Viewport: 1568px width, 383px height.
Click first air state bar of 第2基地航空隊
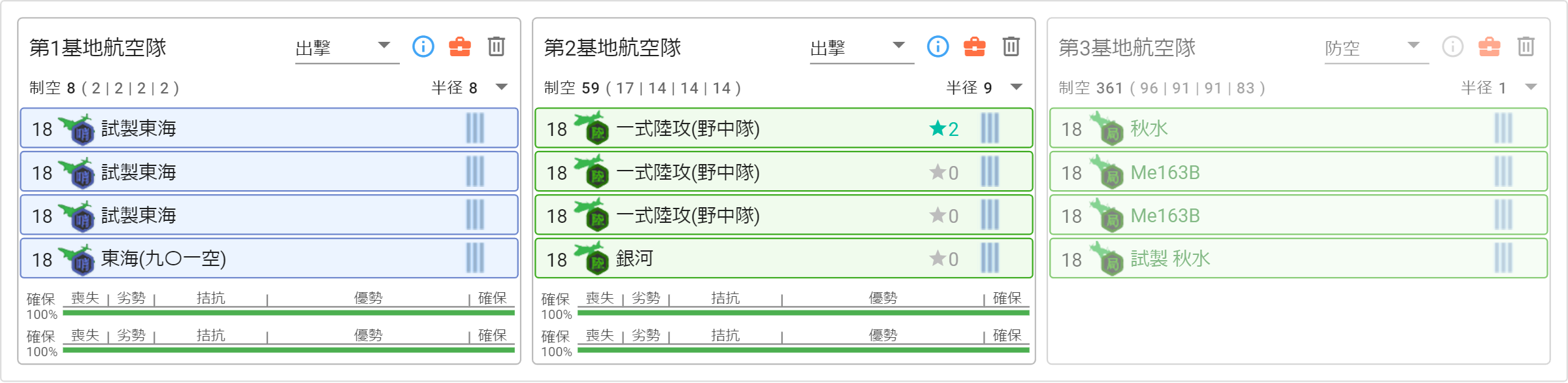click(x=804, y=313)
